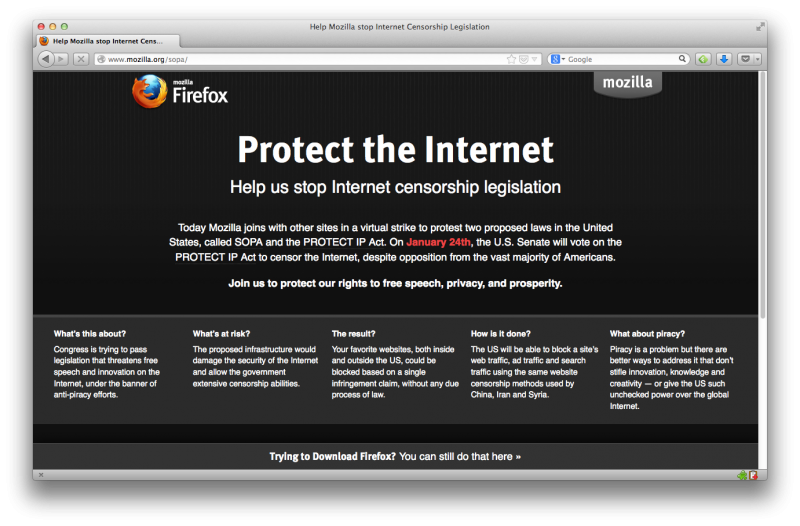Click the Forward navigation arrow
This screenshot has width=800, height=526.
click(x=62, y=59)
